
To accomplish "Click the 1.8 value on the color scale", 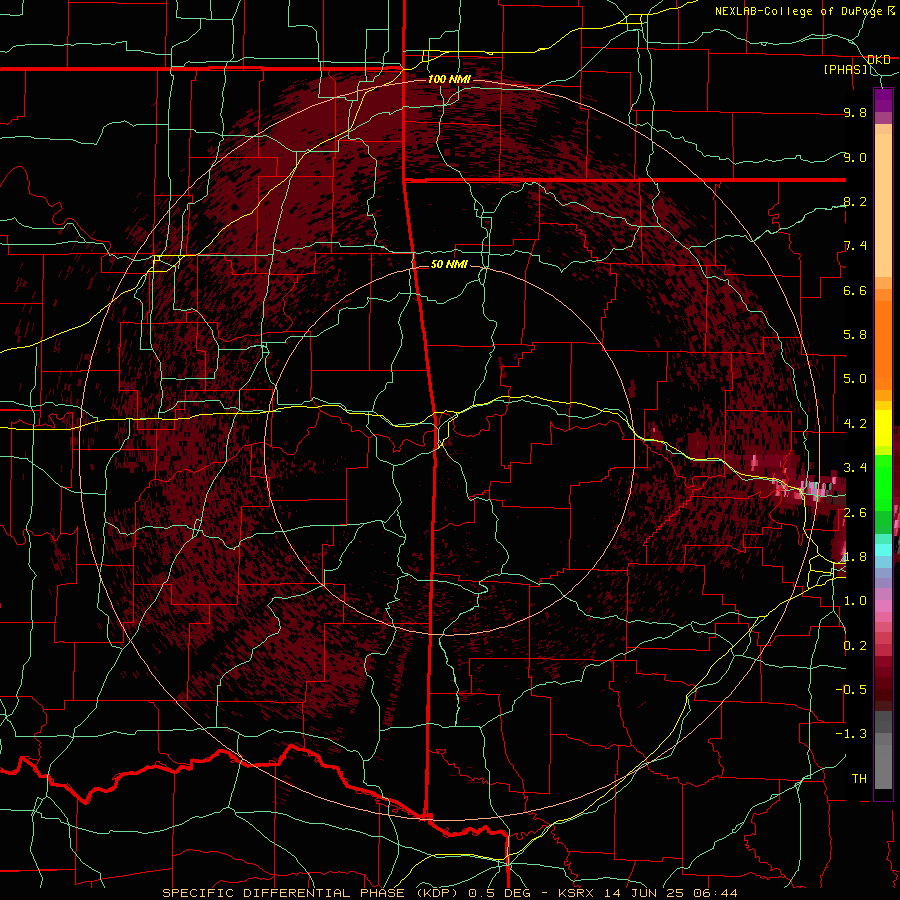I will point(855,557).
